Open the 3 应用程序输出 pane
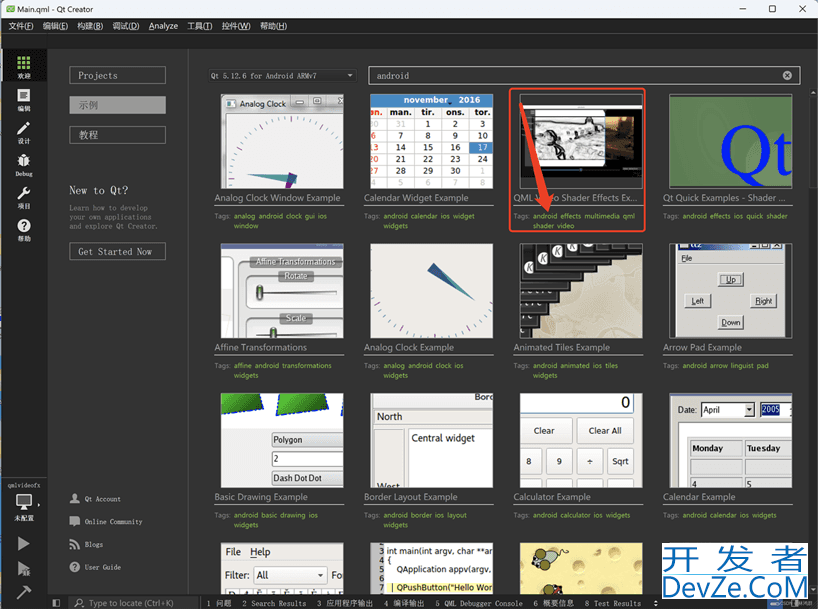The width and height of the screenshot is (818, 609). 345,603
